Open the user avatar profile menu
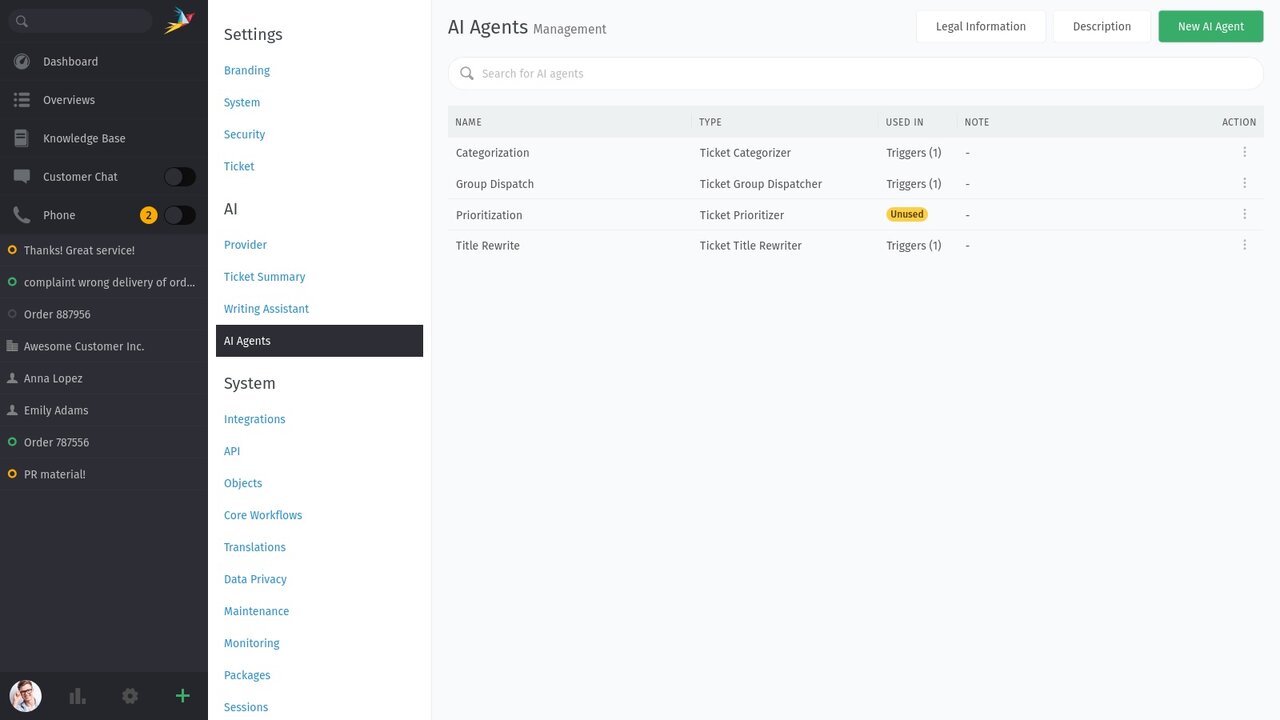Viewport: 1280px width, 720px height. click(25, 696)
